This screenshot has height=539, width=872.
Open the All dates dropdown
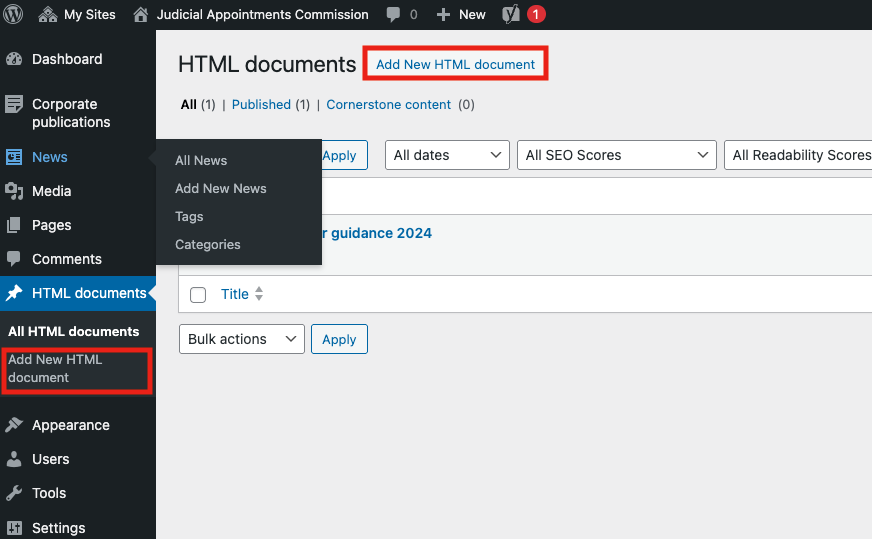coord(447,155)
